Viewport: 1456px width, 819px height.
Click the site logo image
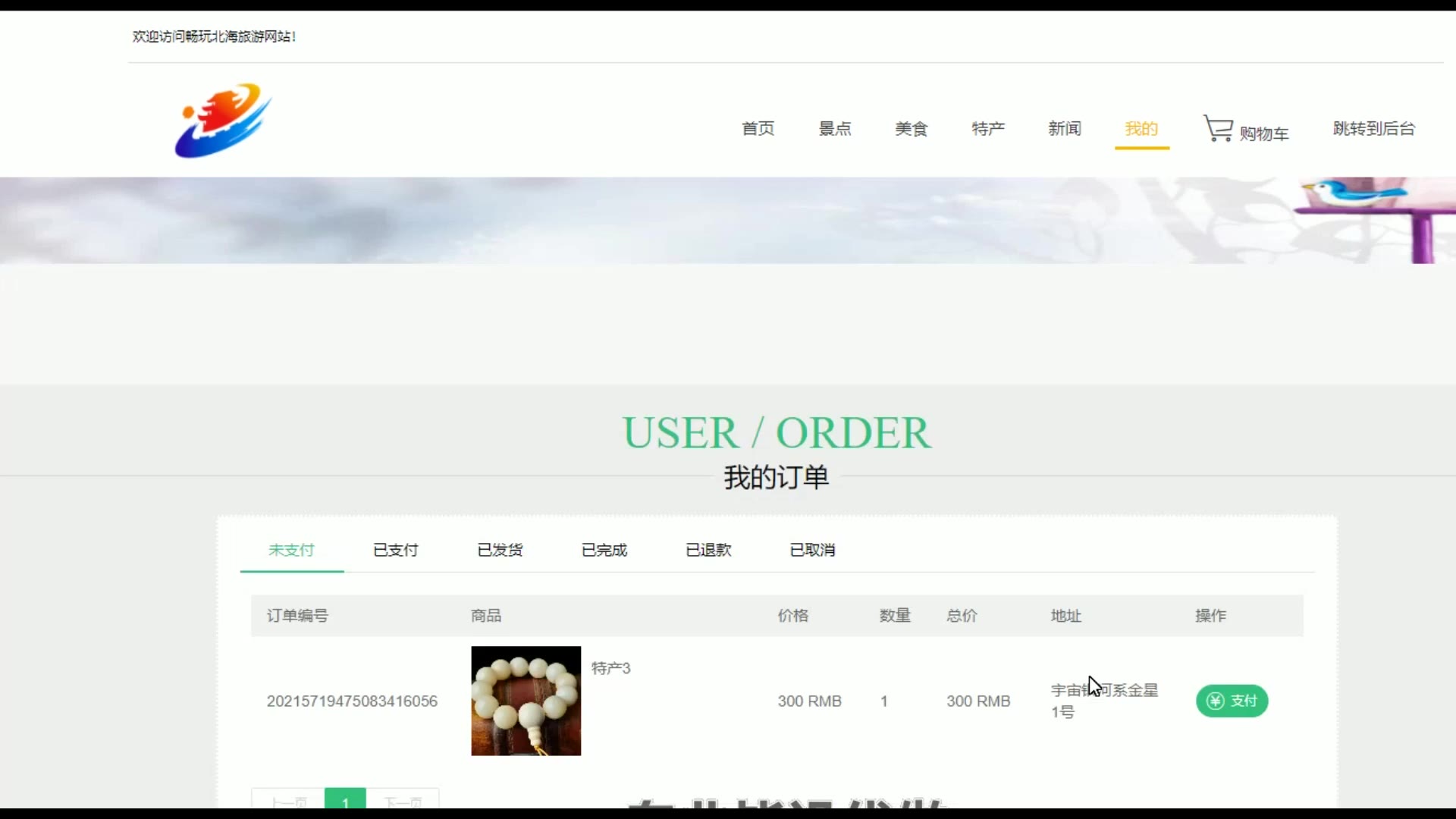[x=223, y=121]
